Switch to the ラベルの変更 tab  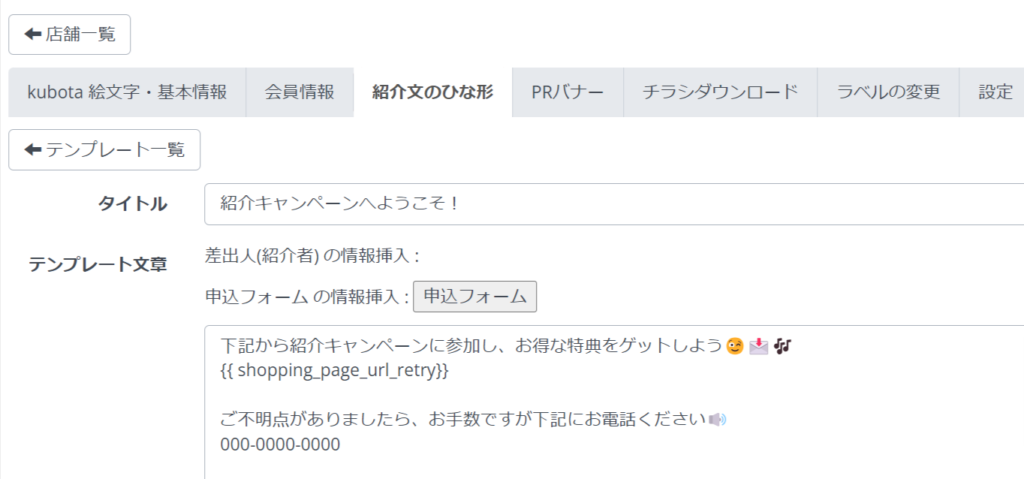point(888,92)
